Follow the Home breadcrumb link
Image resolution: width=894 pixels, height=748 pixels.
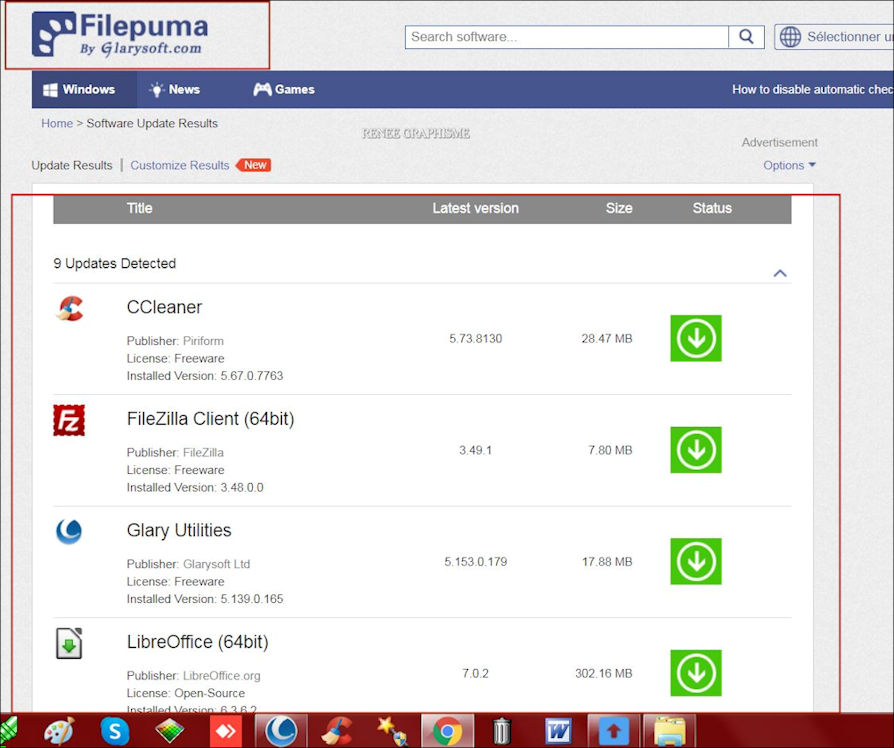click(57, 123)
